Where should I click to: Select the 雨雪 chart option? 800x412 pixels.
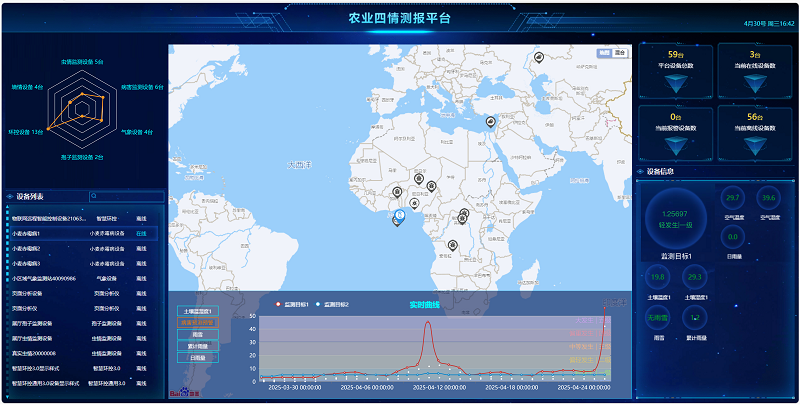pos(197,334)
